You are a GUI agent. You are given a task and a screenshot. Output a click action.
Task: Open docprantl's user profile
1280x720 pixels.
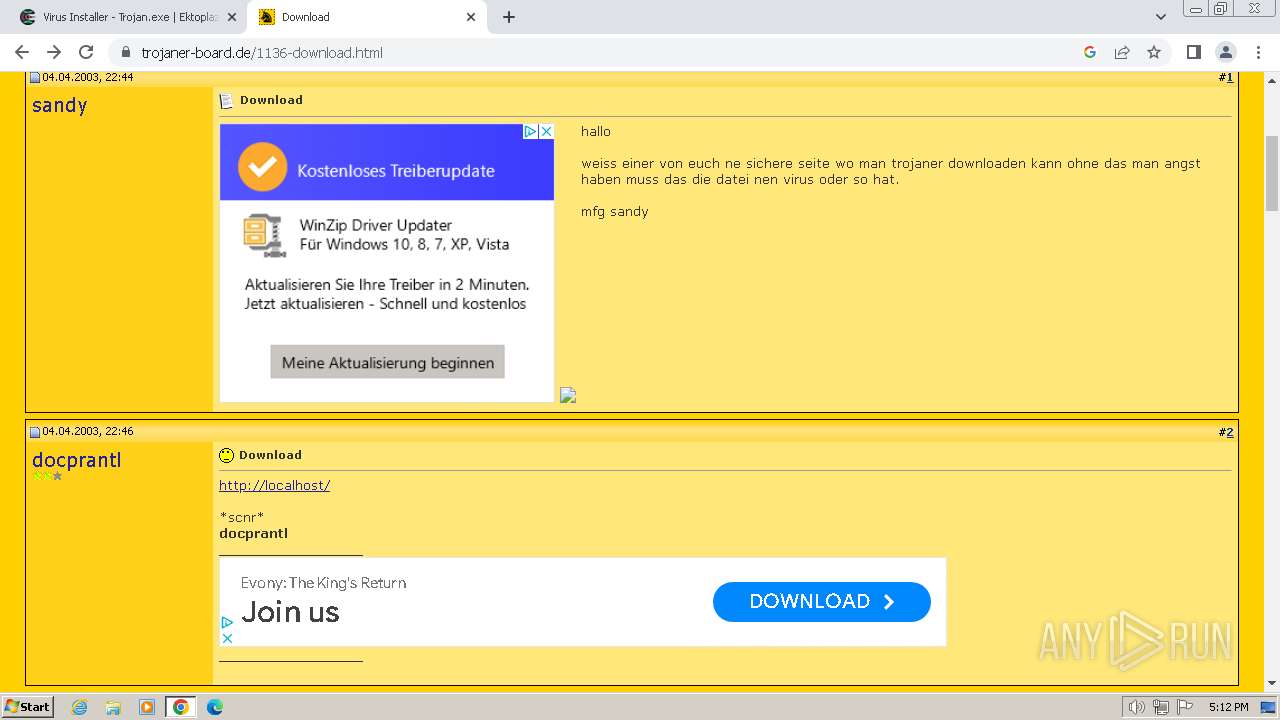click(x=76, y=460)
